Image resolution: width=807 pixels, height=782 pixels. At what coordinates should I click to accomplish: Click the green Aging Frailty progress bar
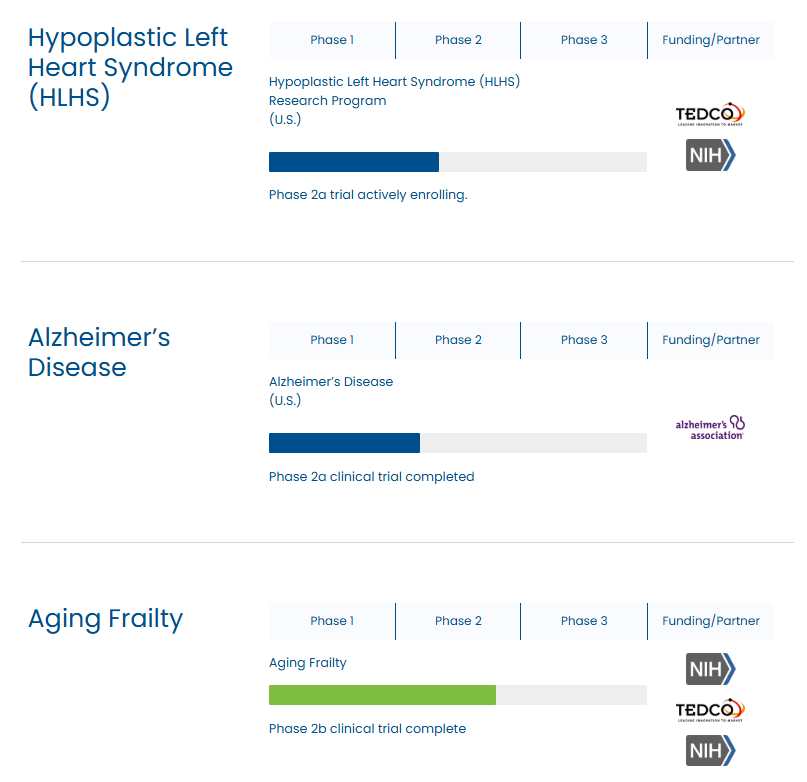(x=382, y=695)
